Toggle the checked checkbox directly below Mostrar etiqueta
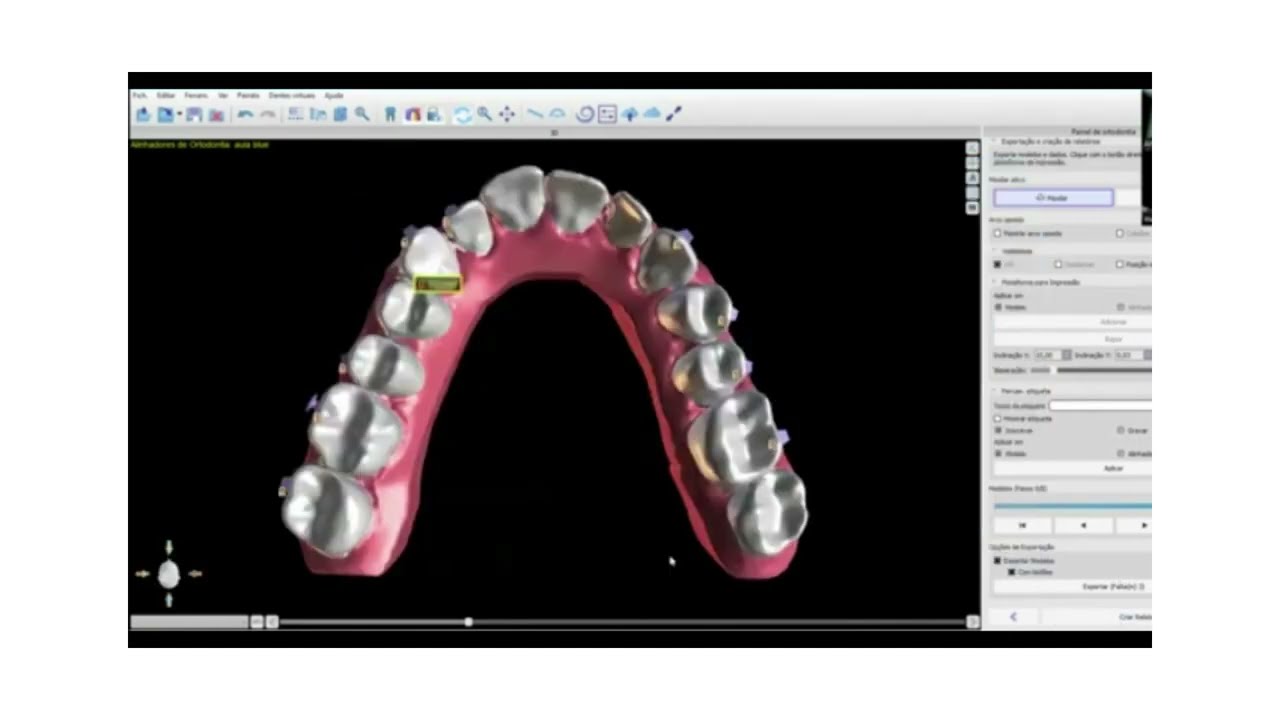The height and width of the screenshot is (720, 1280). tap(997, 430)
